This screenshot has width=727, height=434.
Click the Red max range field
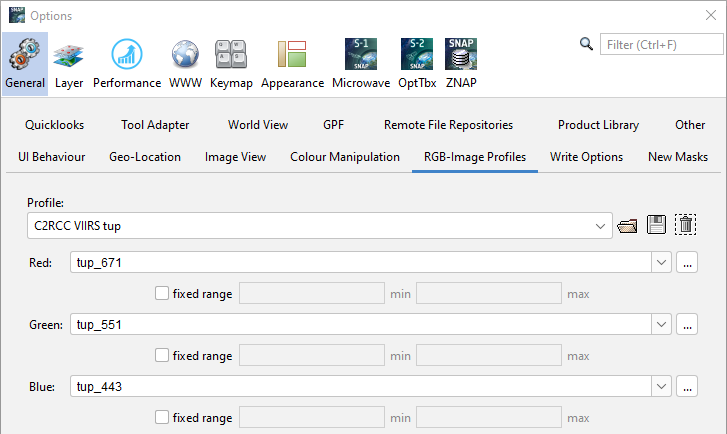(489, 293)
